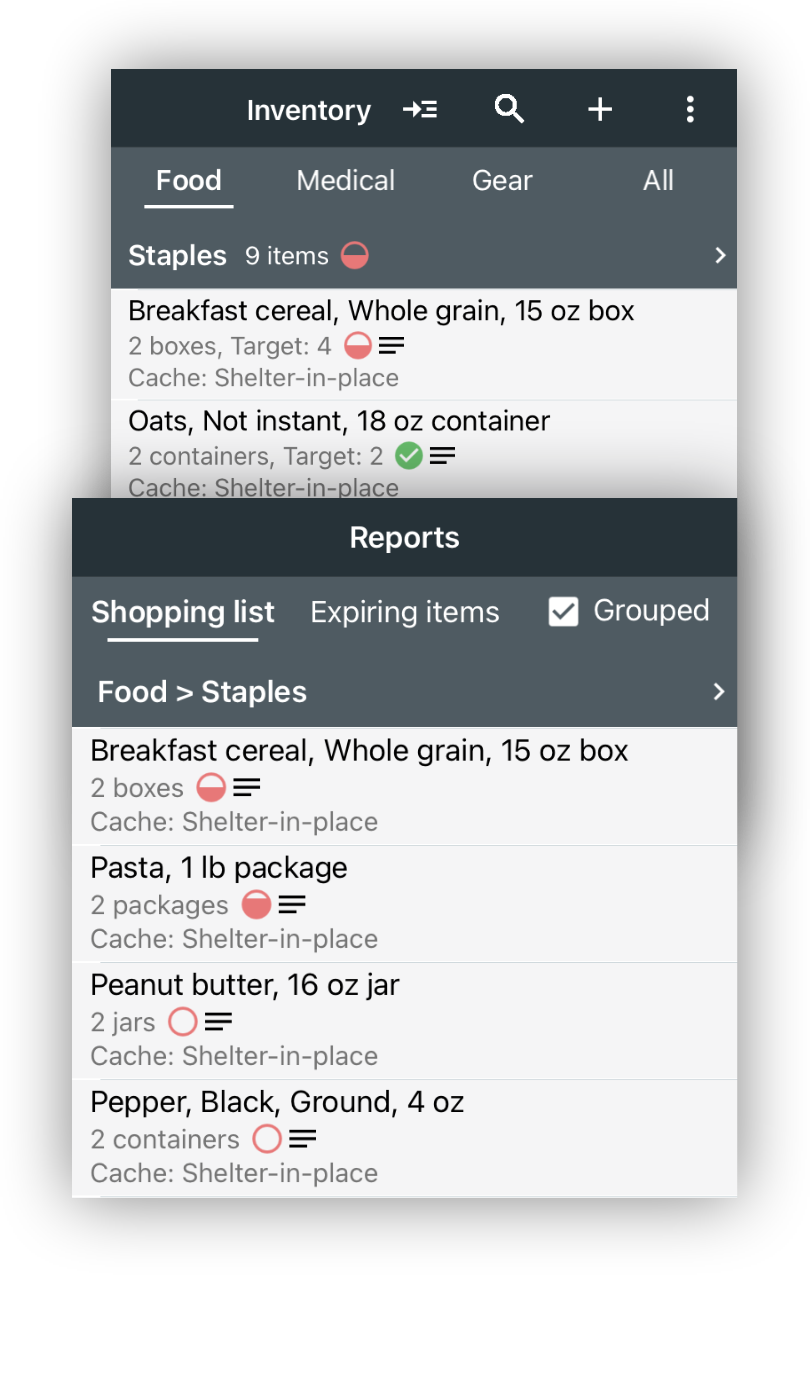Expand Staples category chevron
Viewport: 810px width, 1374px height.
720,256
